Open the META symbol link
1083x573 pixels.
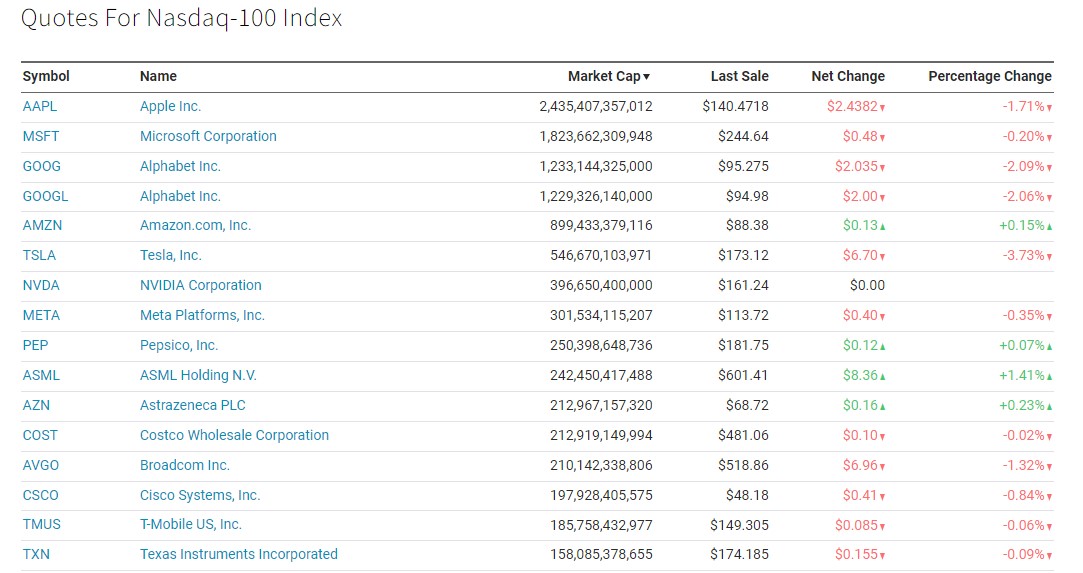pyautogui.click(x=41, y=315)
